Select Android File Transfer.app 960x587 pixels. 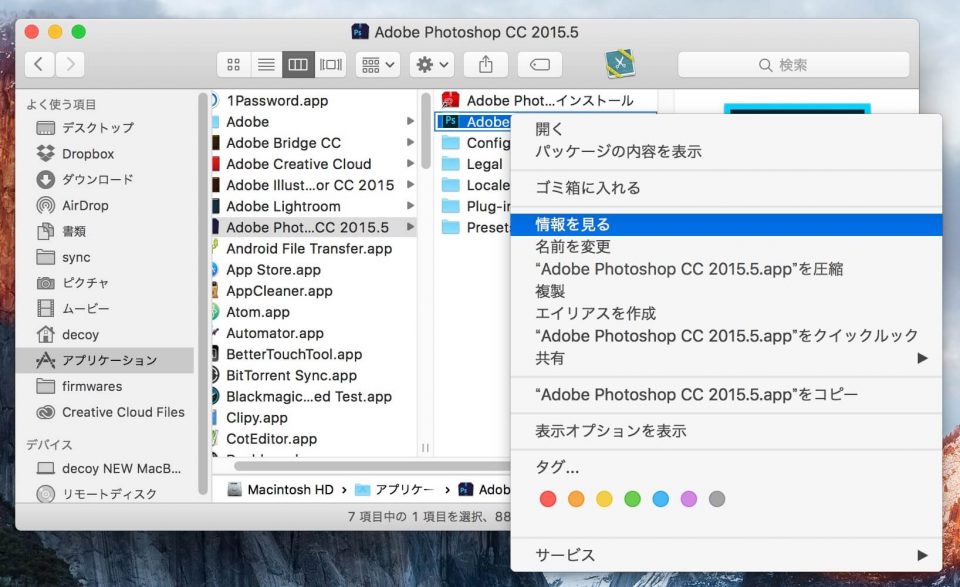pyautogui.click(x=314, y=249)
